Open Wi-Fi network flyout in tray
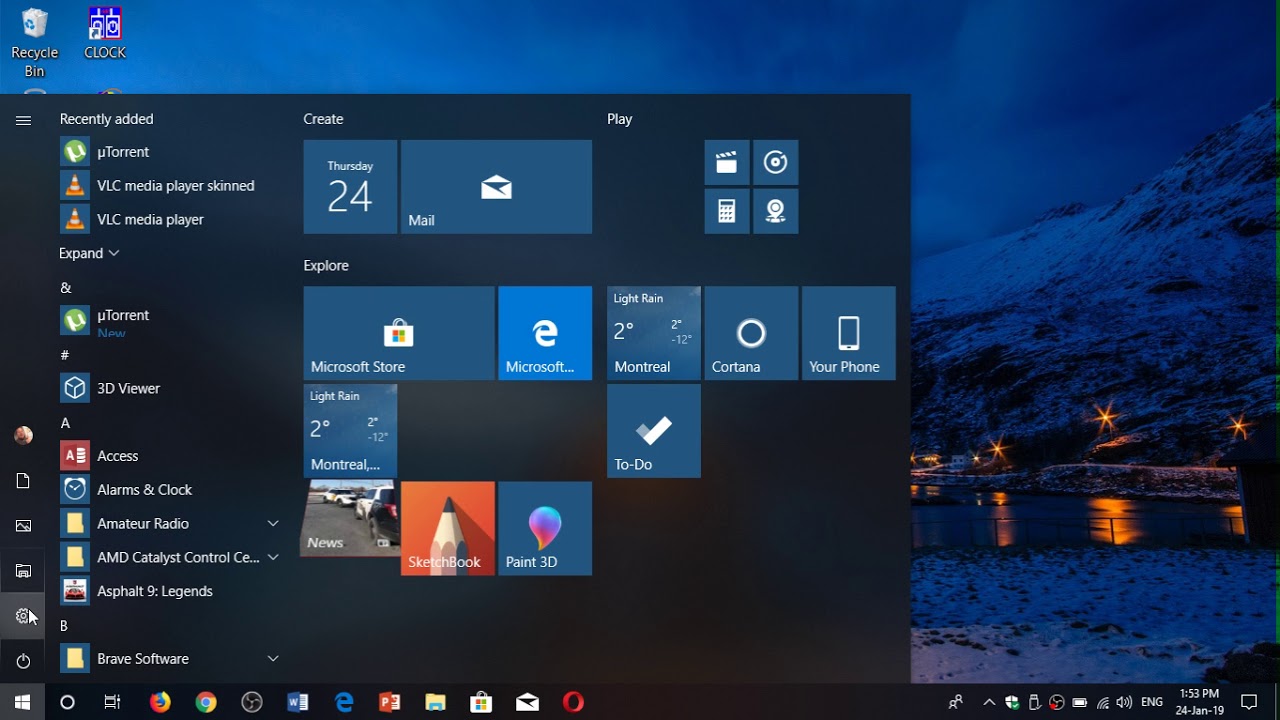This screenshot has height=720, width=1280. pyautogui.click(x=1102, y=702)
